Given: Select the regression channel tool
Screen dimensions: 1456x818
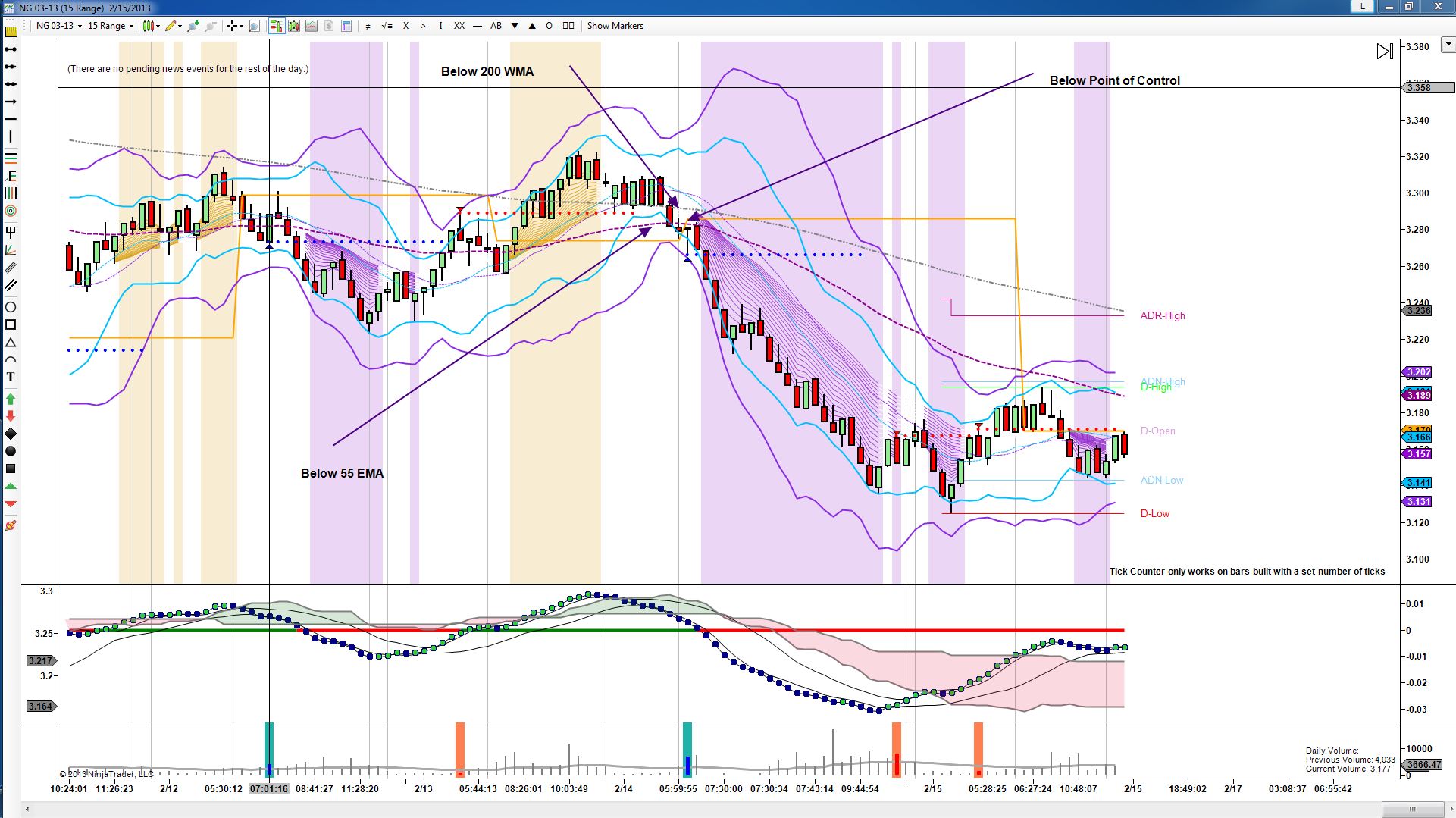Looking at the screenshot, I should coord(11,268).
